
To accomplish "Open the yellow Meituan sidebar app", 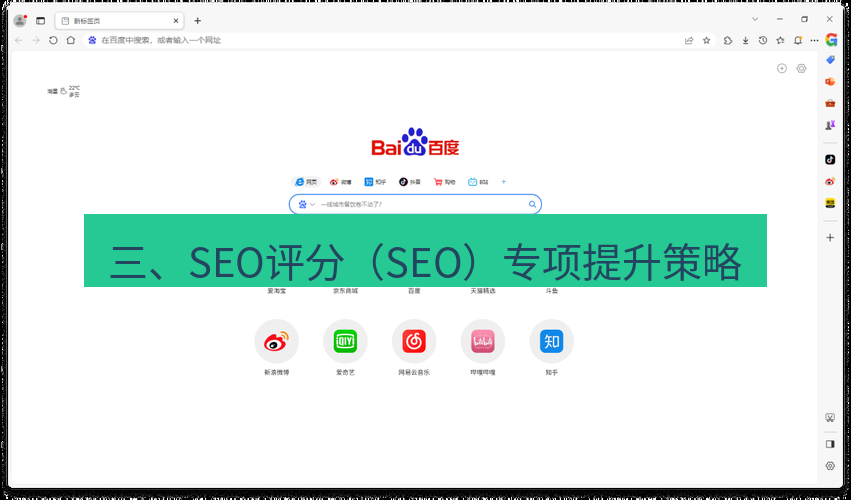I will coord(830,203).
